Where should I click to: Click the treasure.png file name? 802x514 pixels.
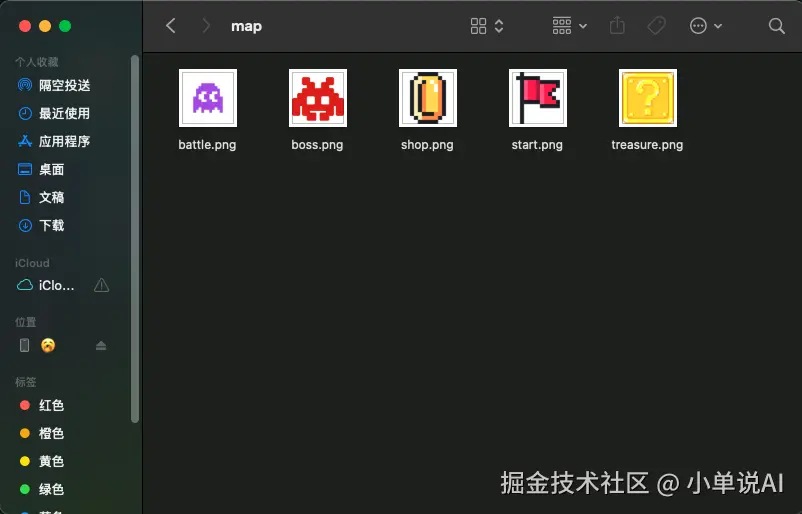point(647,145)
